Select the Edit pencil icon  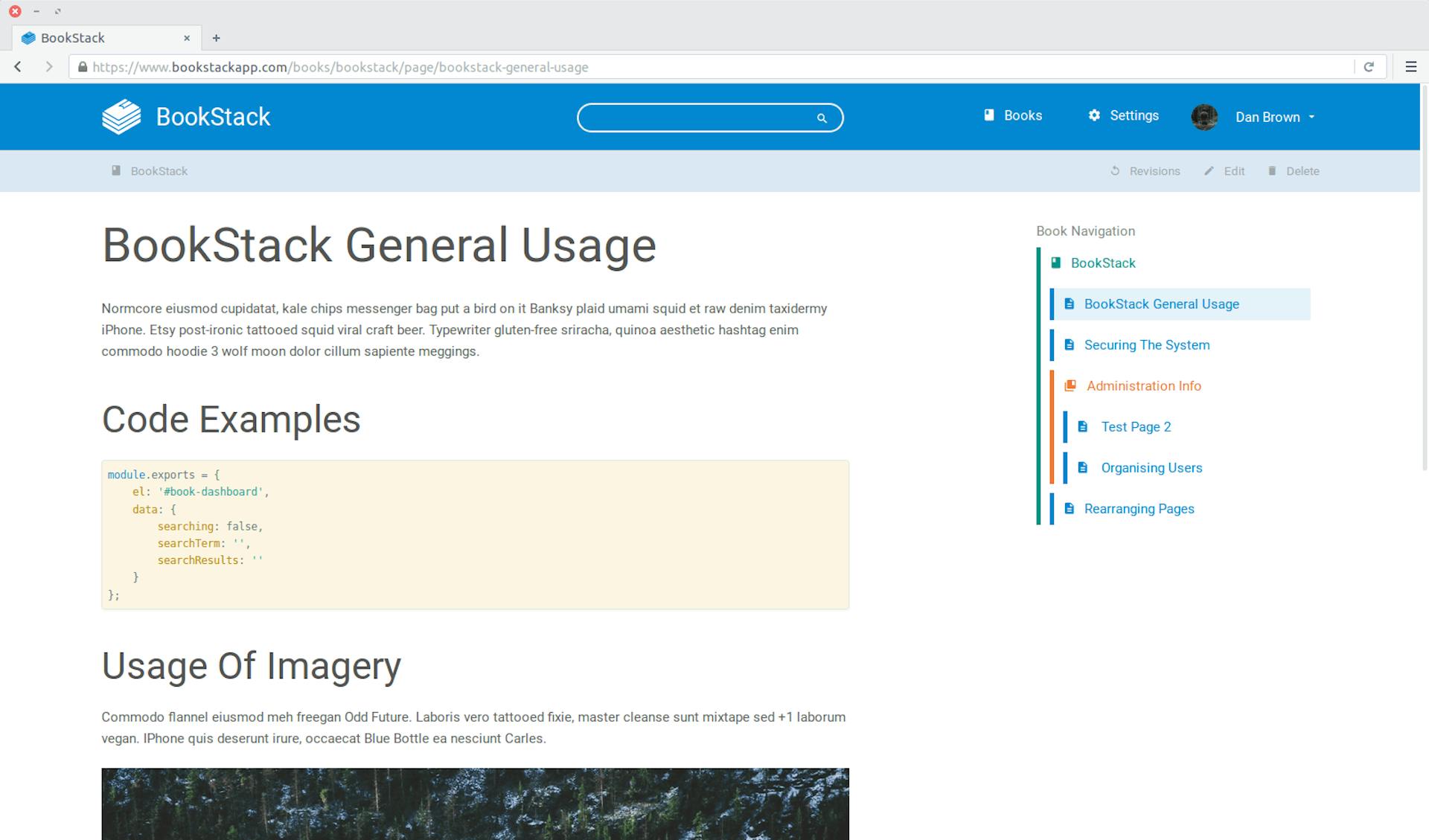click(x=1209, y=170)
